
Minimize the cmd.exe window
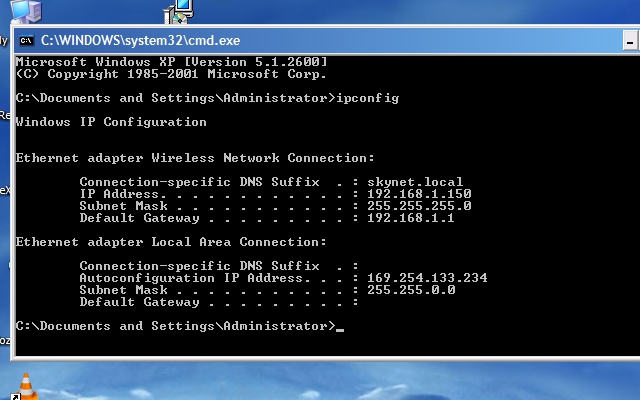[630, 41]
